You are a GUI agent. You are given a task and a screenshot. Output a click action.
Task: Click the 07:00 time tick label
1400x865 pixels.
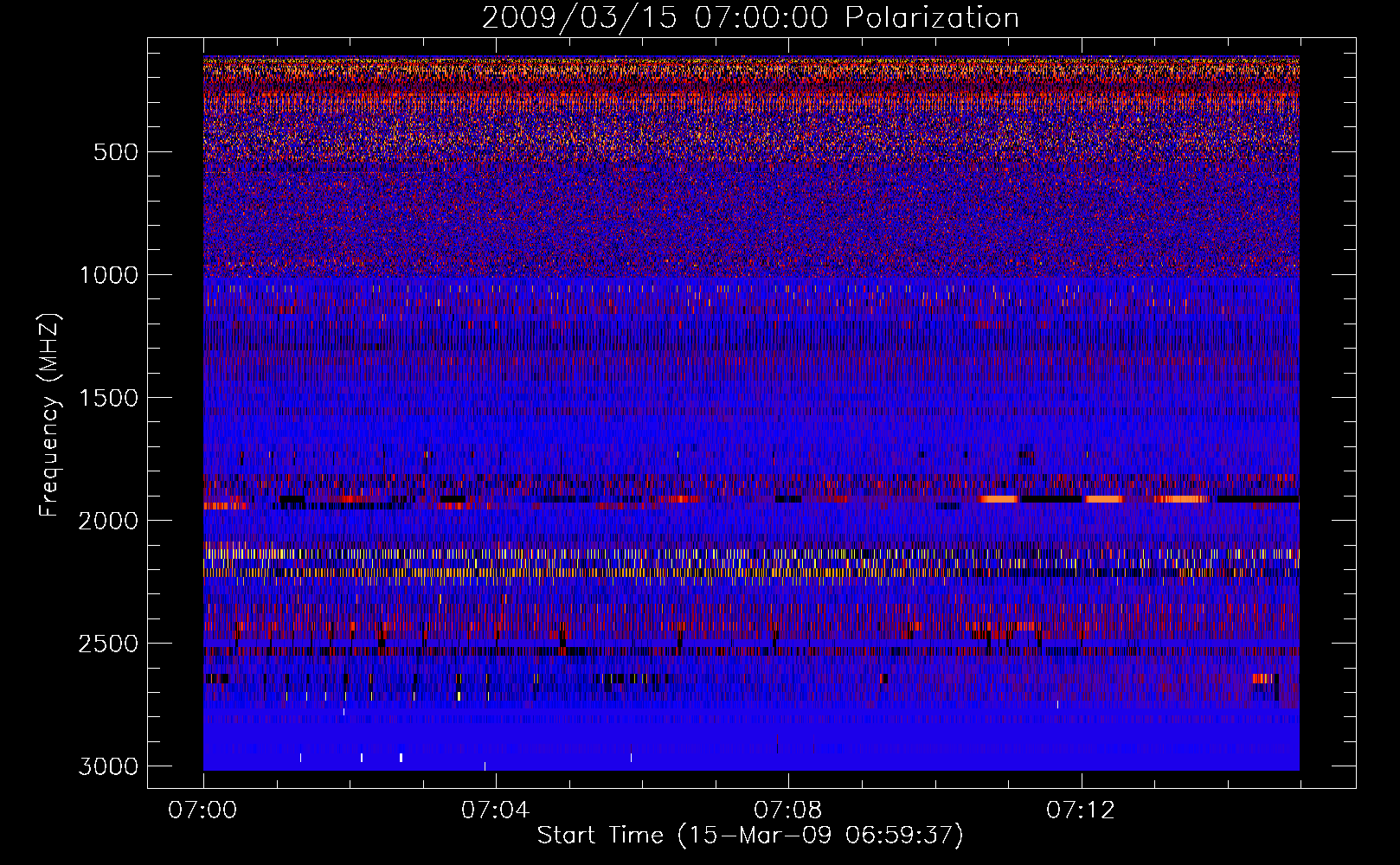(202, 811)
